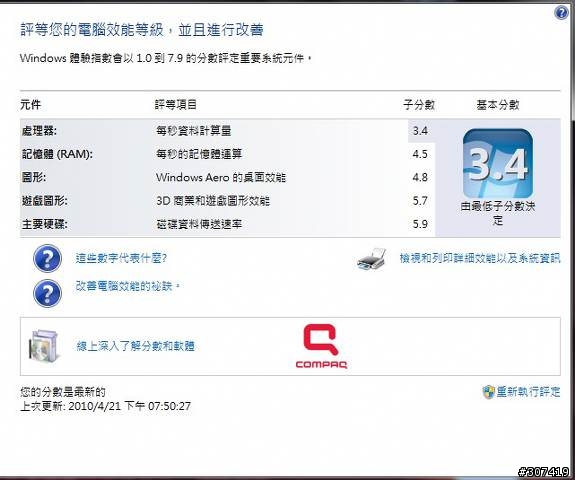Viewport: 575px width, 480px height.
Task: Click the 基本分數 column header
Action: click(498, 105)
